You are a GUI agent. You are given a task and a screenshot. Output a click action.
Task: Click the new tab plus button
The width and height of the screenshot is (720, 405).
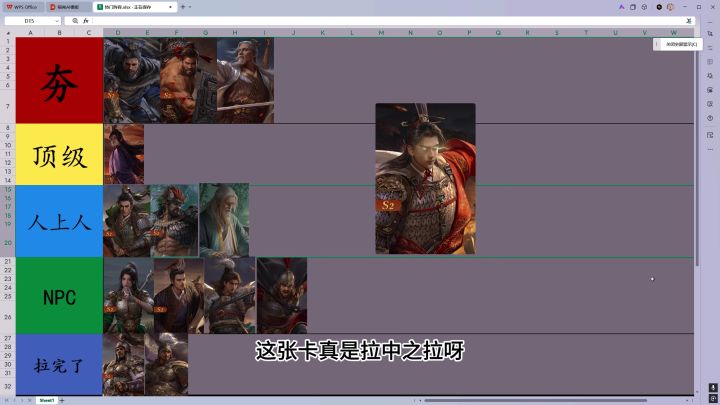[183, 7]
